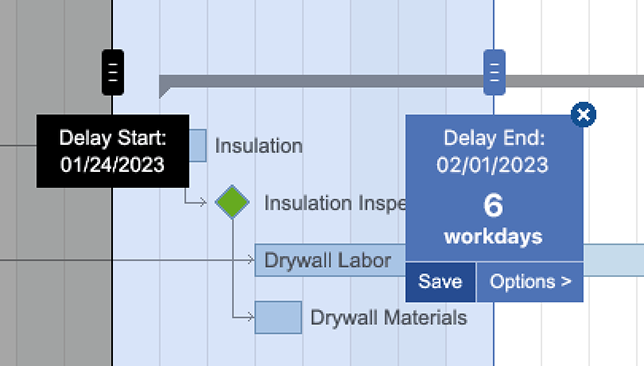Click the black Delay Start drag handle

(x=113, y=72)
